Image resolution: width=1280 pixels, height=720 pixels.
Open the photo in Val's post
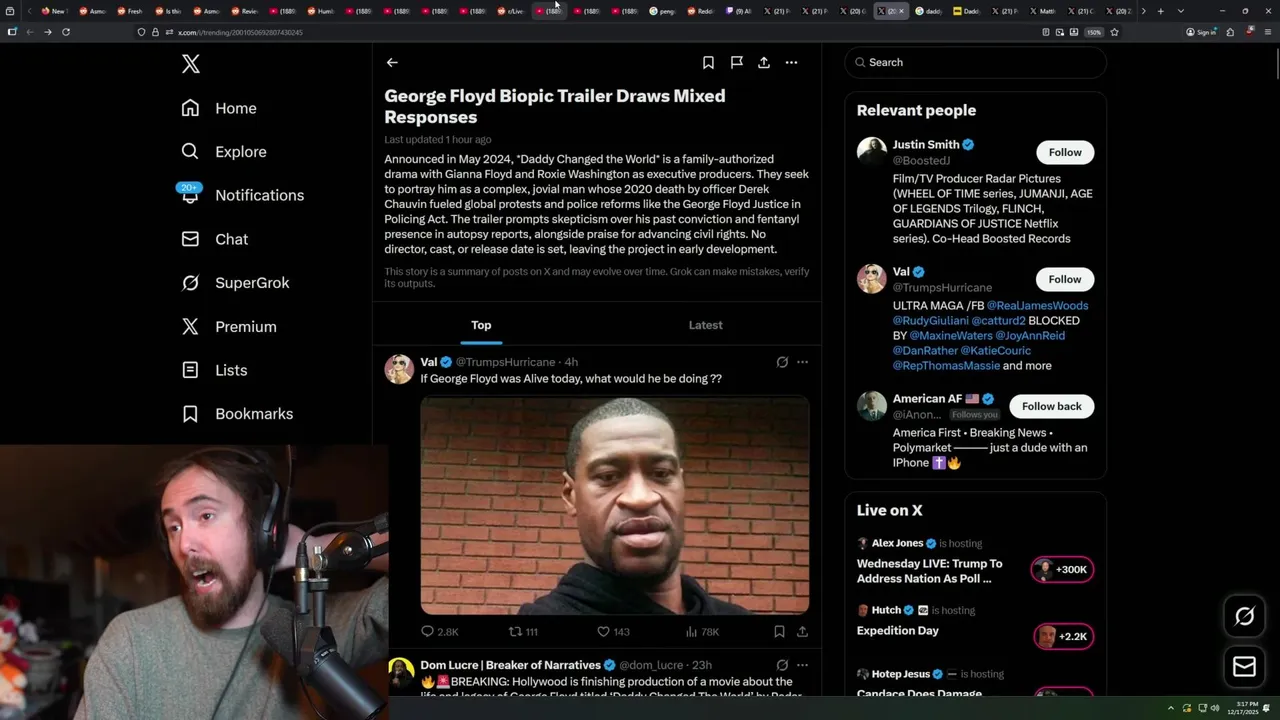pos(615,505)
